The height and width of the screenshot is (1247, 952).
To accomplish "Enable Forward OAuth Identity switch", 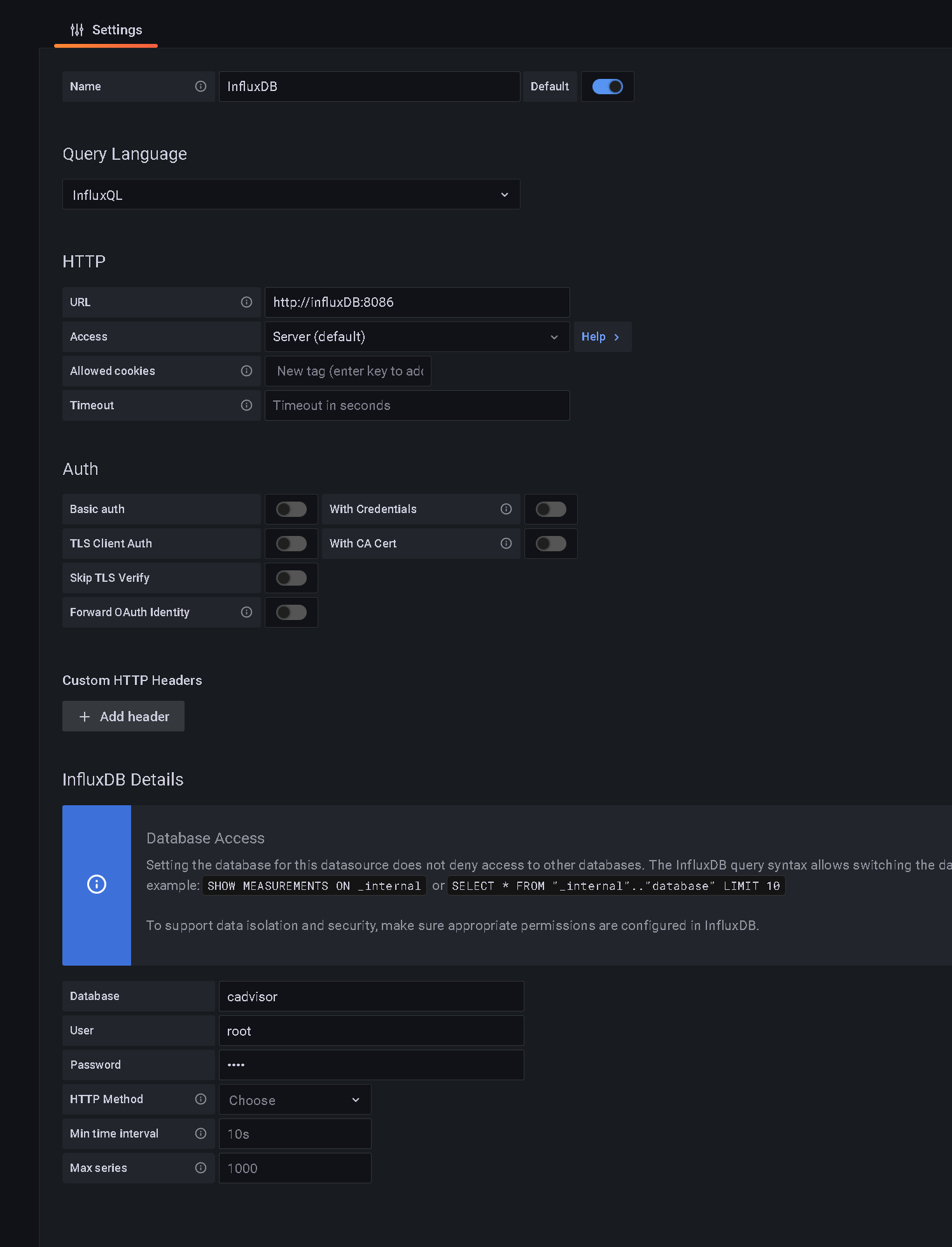I will click(291, 612).
